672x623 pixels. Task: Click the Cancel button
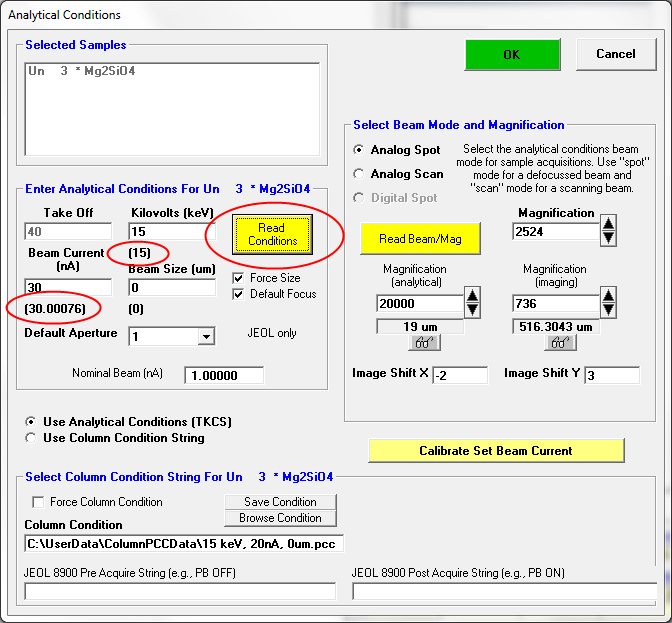point(615,54)
